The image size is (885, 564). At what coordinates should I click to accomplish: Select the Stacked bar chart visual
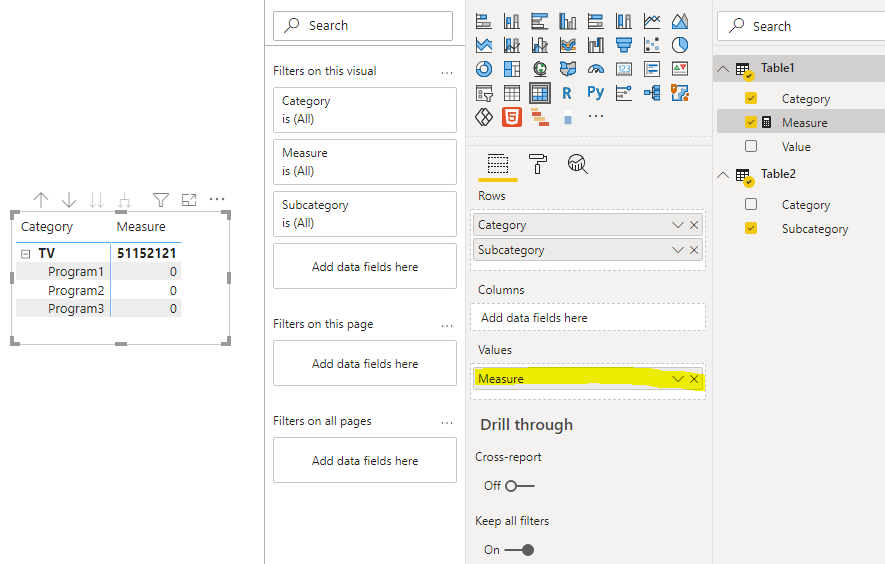pos(484,21)
